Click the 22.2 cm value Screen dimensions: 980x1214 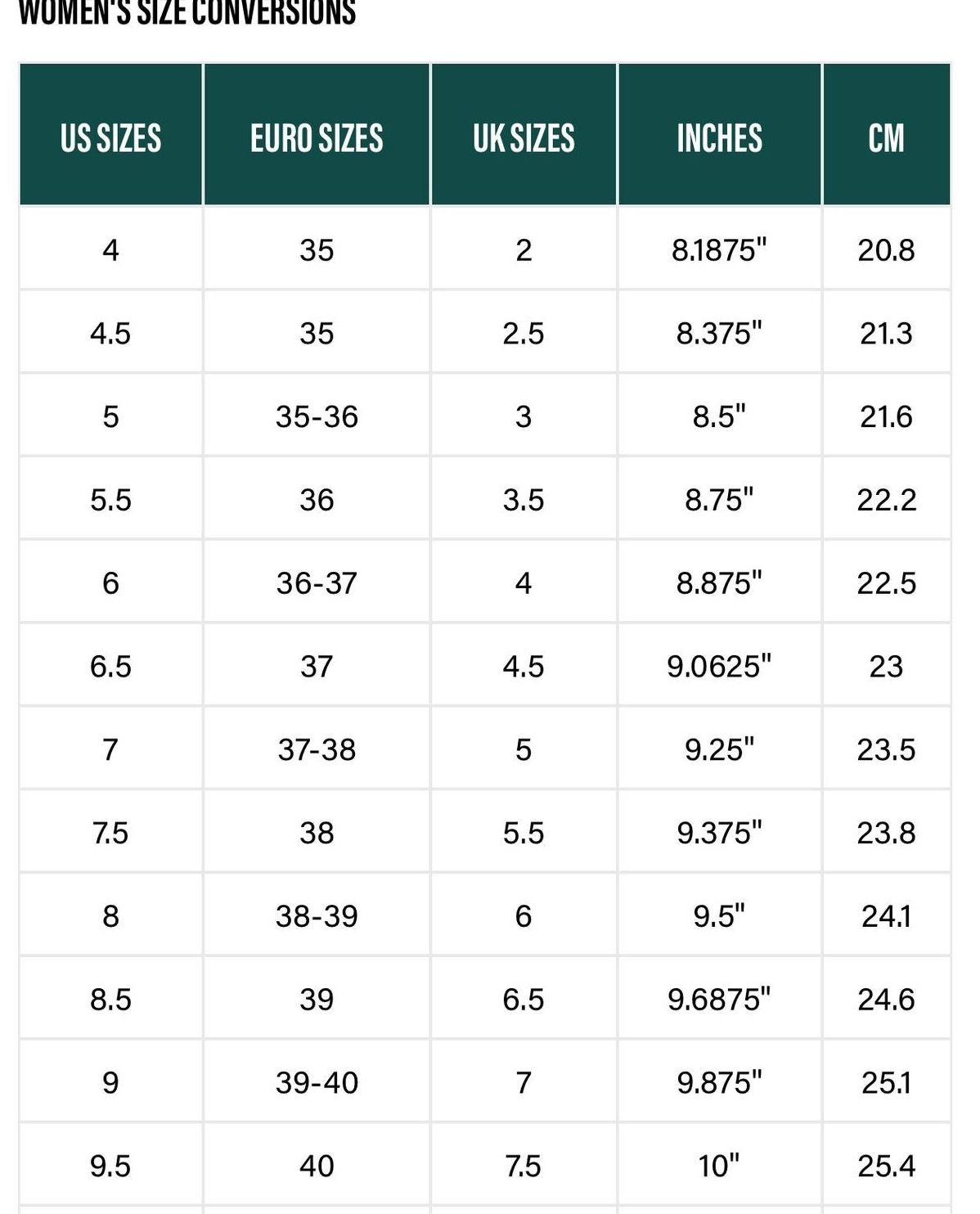coord(886,500)
